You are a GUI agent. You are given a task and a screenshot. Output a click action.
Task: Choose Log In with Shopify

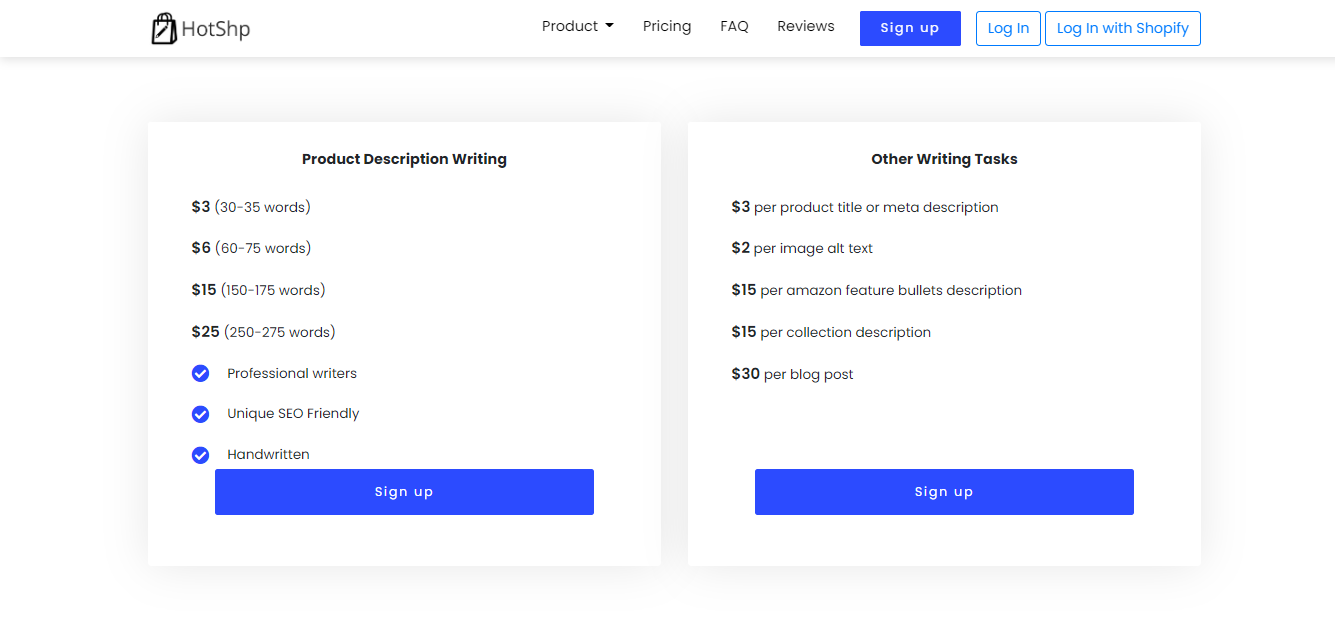[1122, 29]
